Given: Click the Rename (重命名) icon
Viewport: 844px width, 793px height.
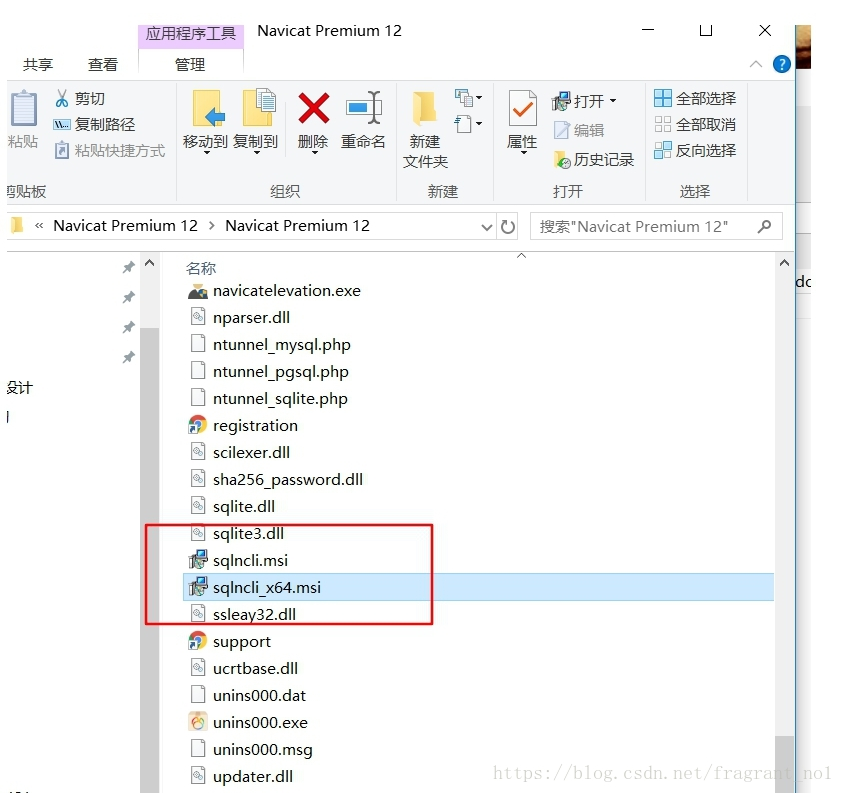Looking at the screenshot, I should (x=363, y=107).
